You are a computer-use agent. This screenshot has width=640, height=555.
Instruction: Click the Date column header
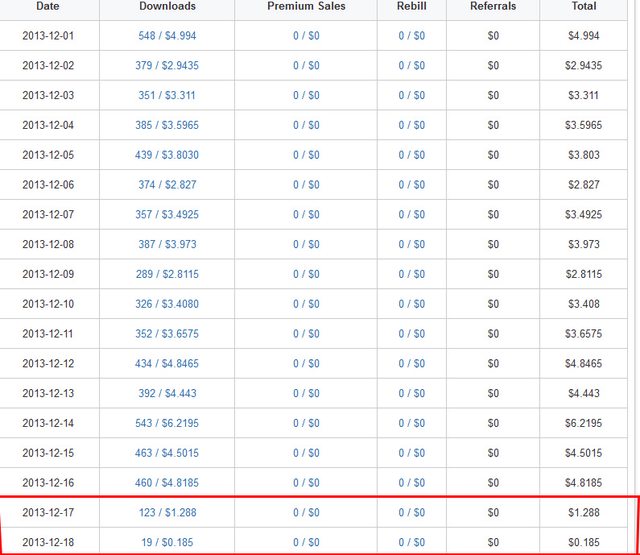48,6
